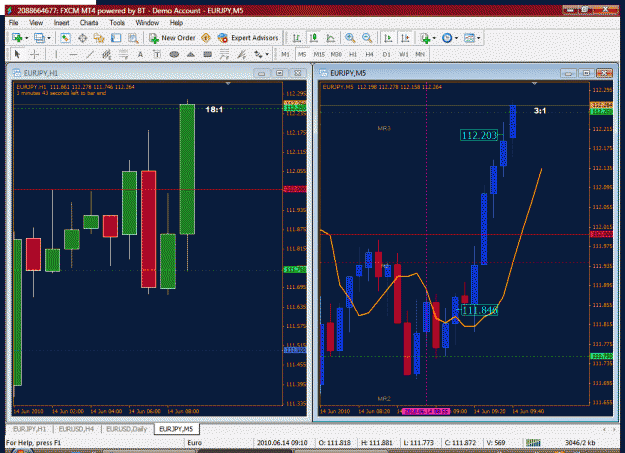Select the Triangle shape tool
The width and height of the screenshot is (625, 453).
click(x=191, y=54)
